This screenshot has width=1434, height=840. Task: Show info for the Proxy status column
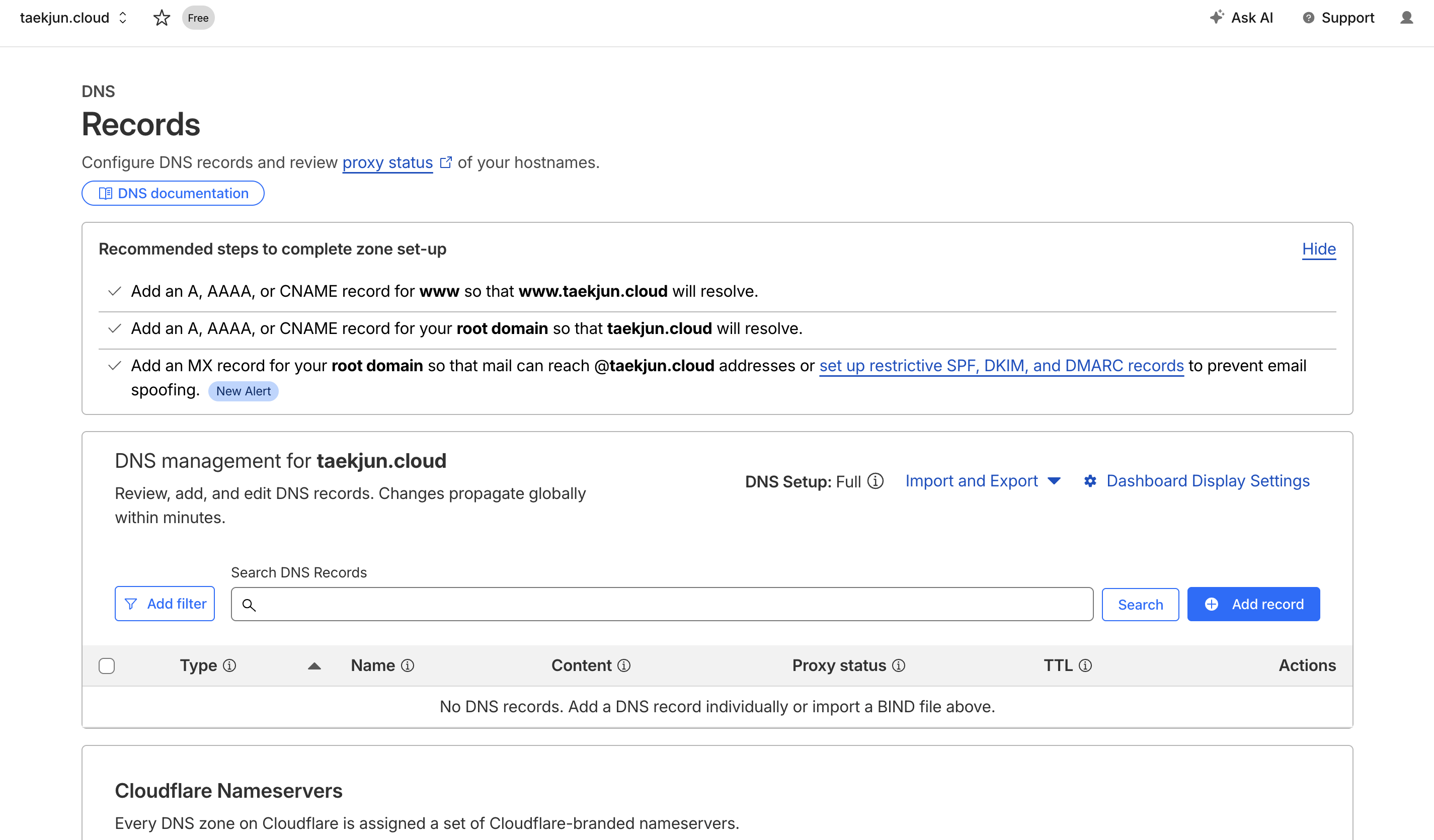tap(899, 665)
